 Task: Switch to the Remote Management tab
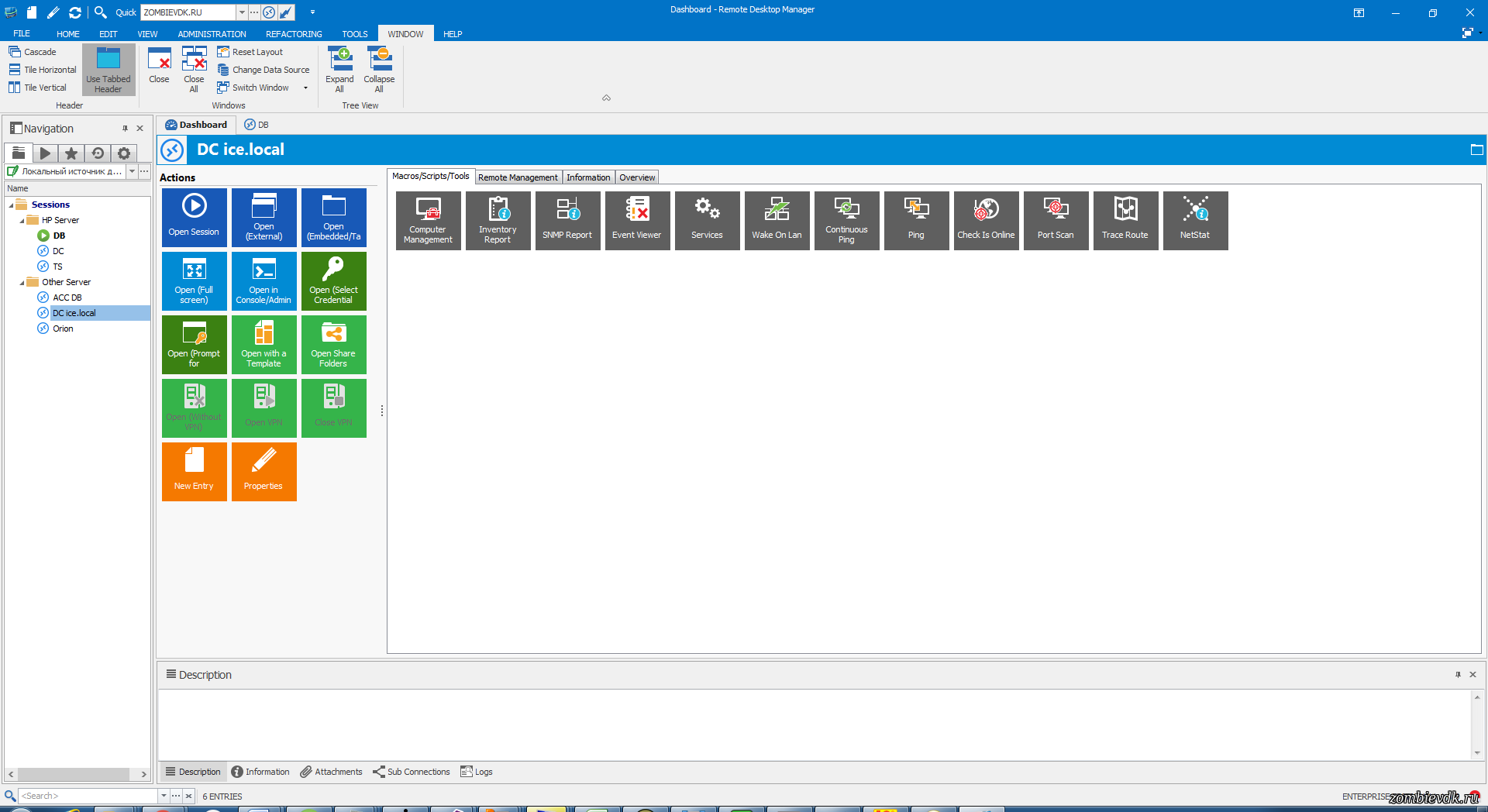[x=518, y=177]
